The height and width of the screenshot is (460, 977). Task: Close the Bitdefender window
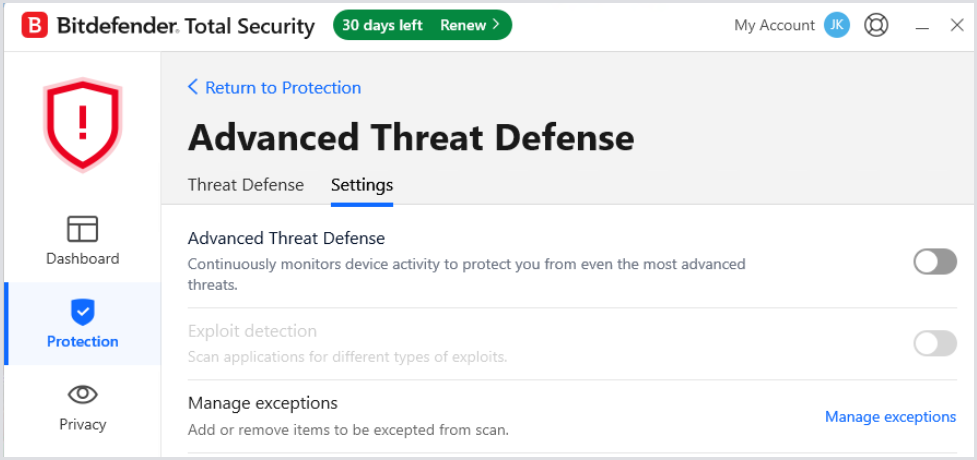coord(956,26)
